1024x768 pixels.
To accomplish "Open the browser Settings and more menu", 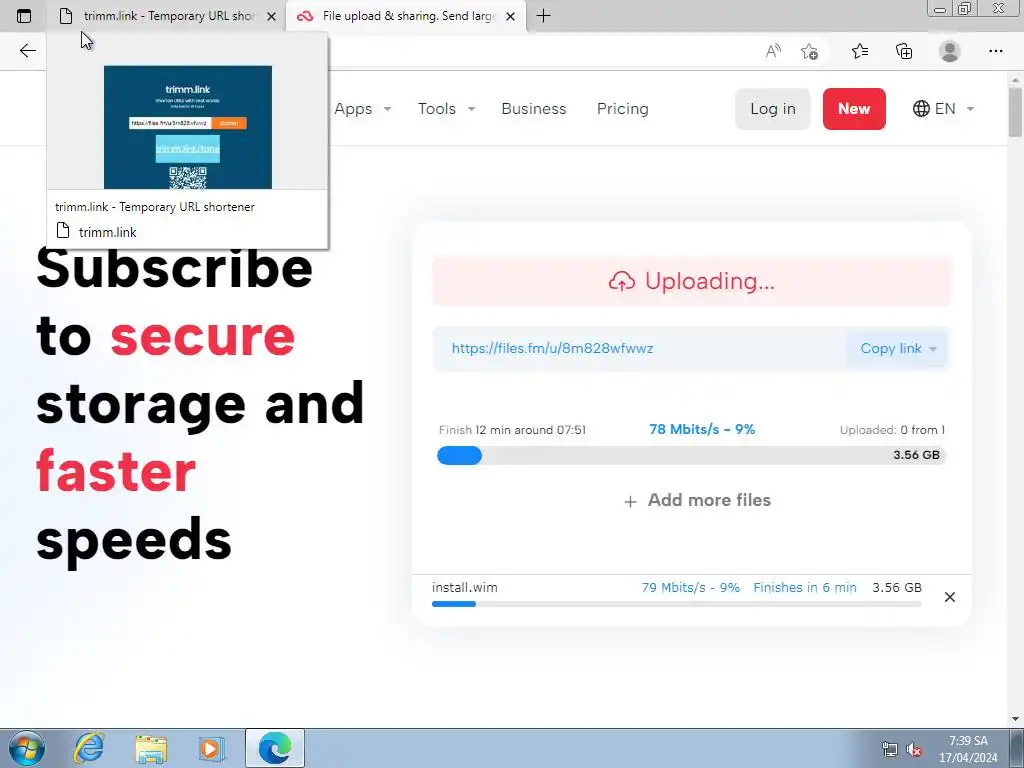I will tap(995, 51).
